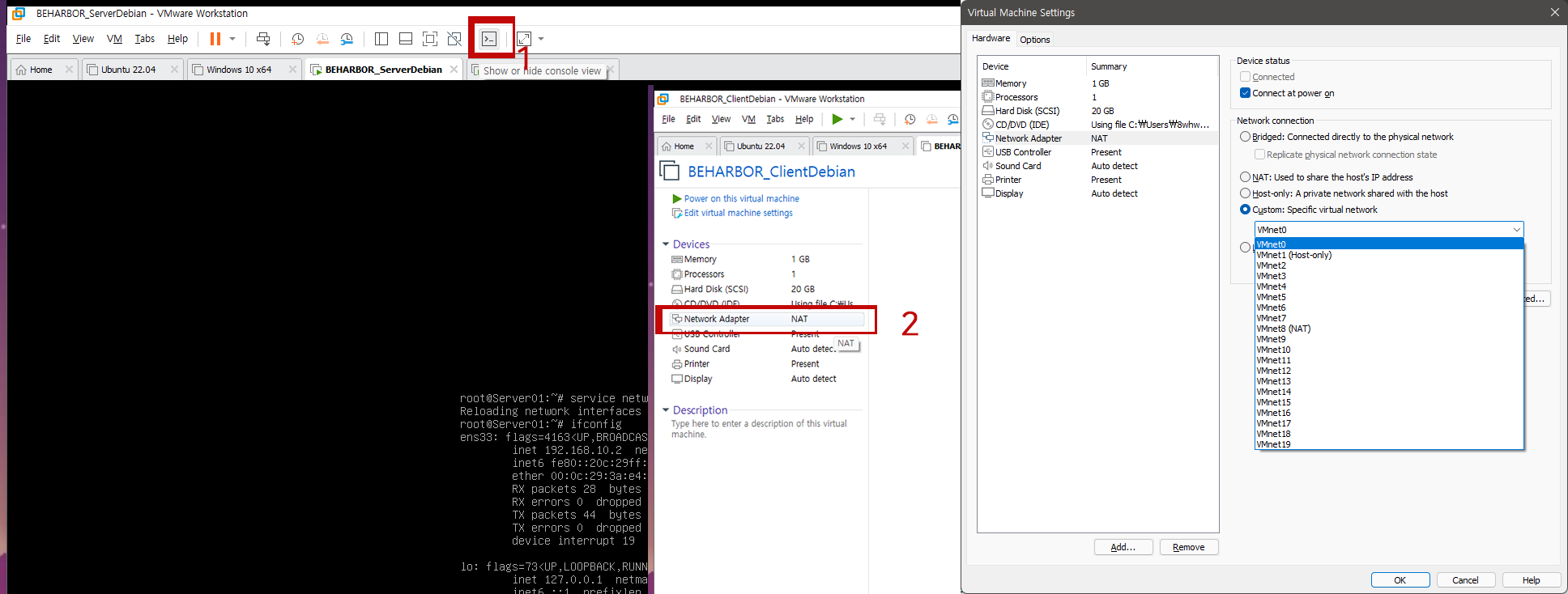The image size is (1568, 594).
Task: Select Custom: Specific virtual network radio button
Action: [x=1246, y=210]
